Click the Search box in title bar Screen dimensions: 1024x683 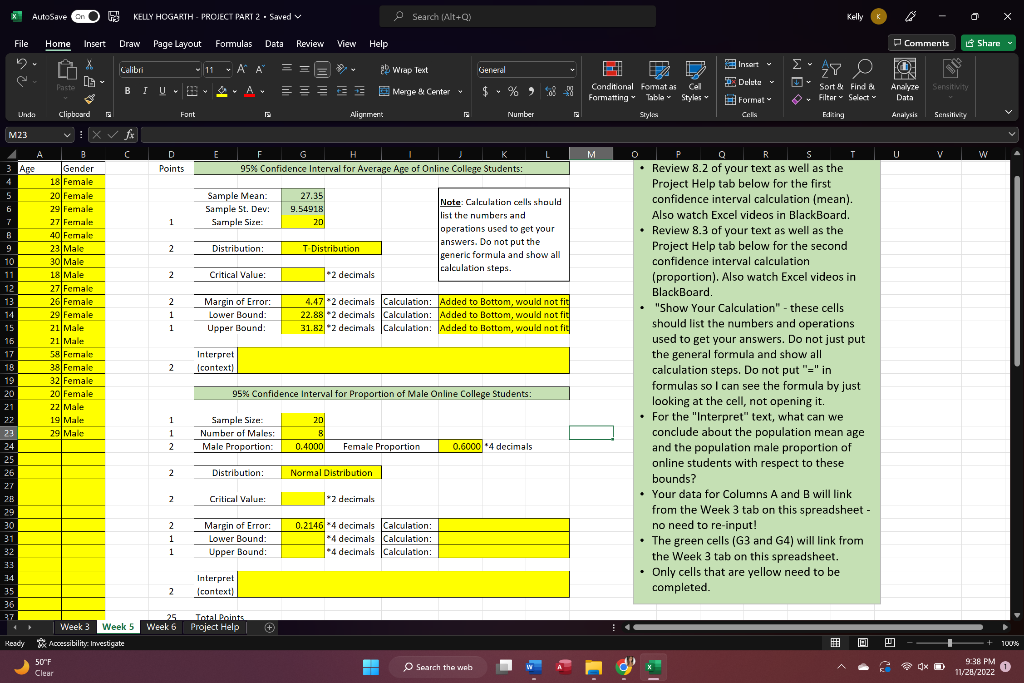click(x=517, y=16)
